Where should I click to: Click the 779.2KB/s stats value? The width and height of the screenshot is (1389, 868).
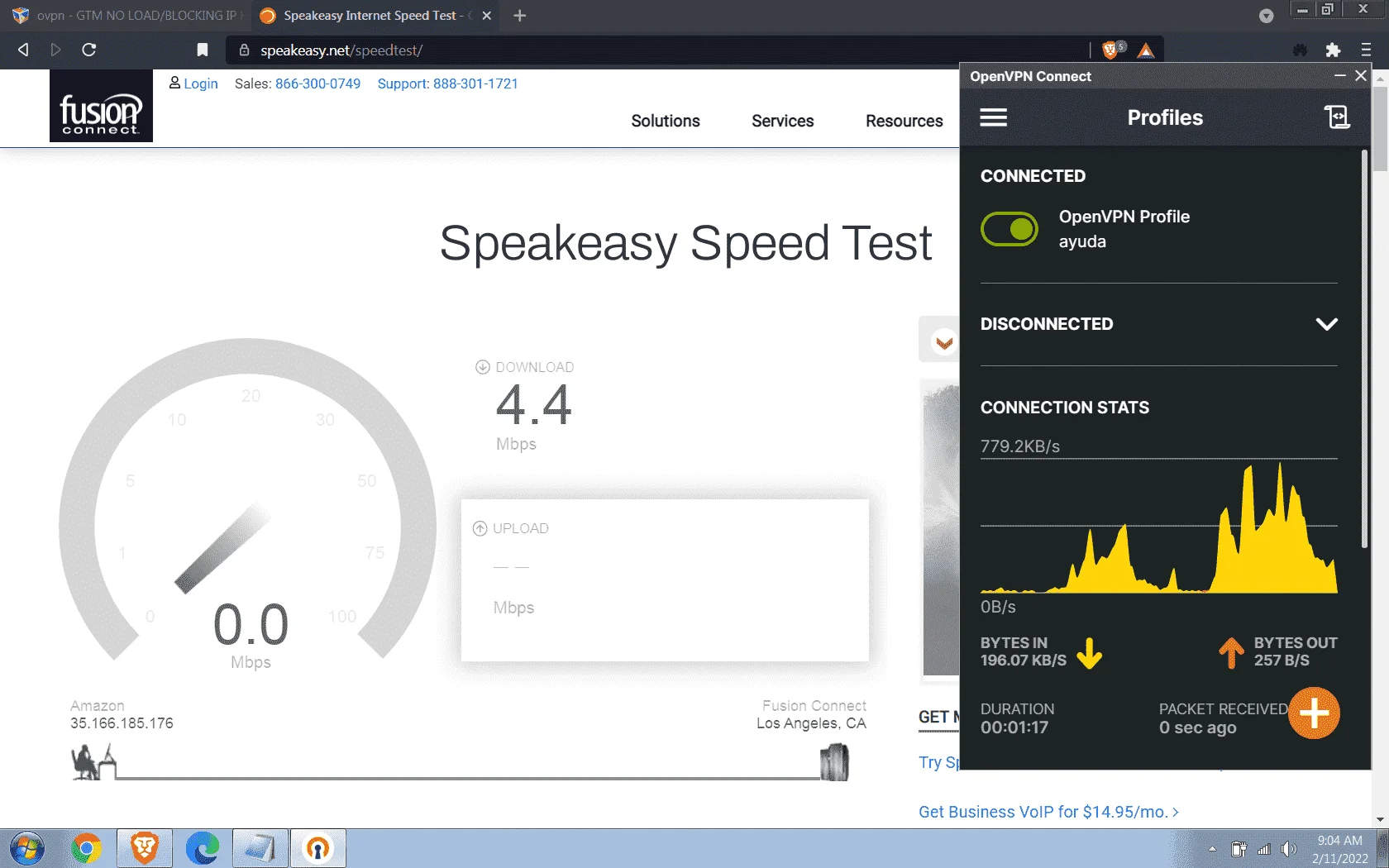tap(1020, 446)
